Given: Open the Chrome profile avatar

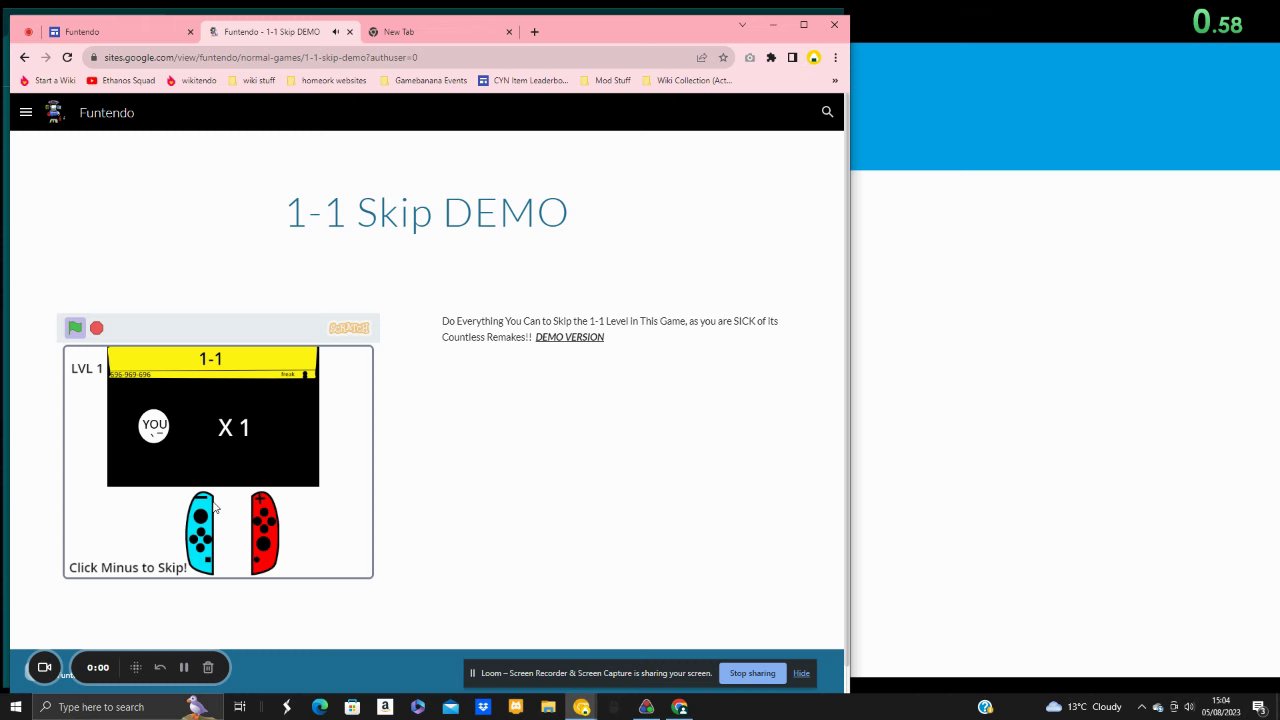Looking at the screenshot, I should coord(814,57).
